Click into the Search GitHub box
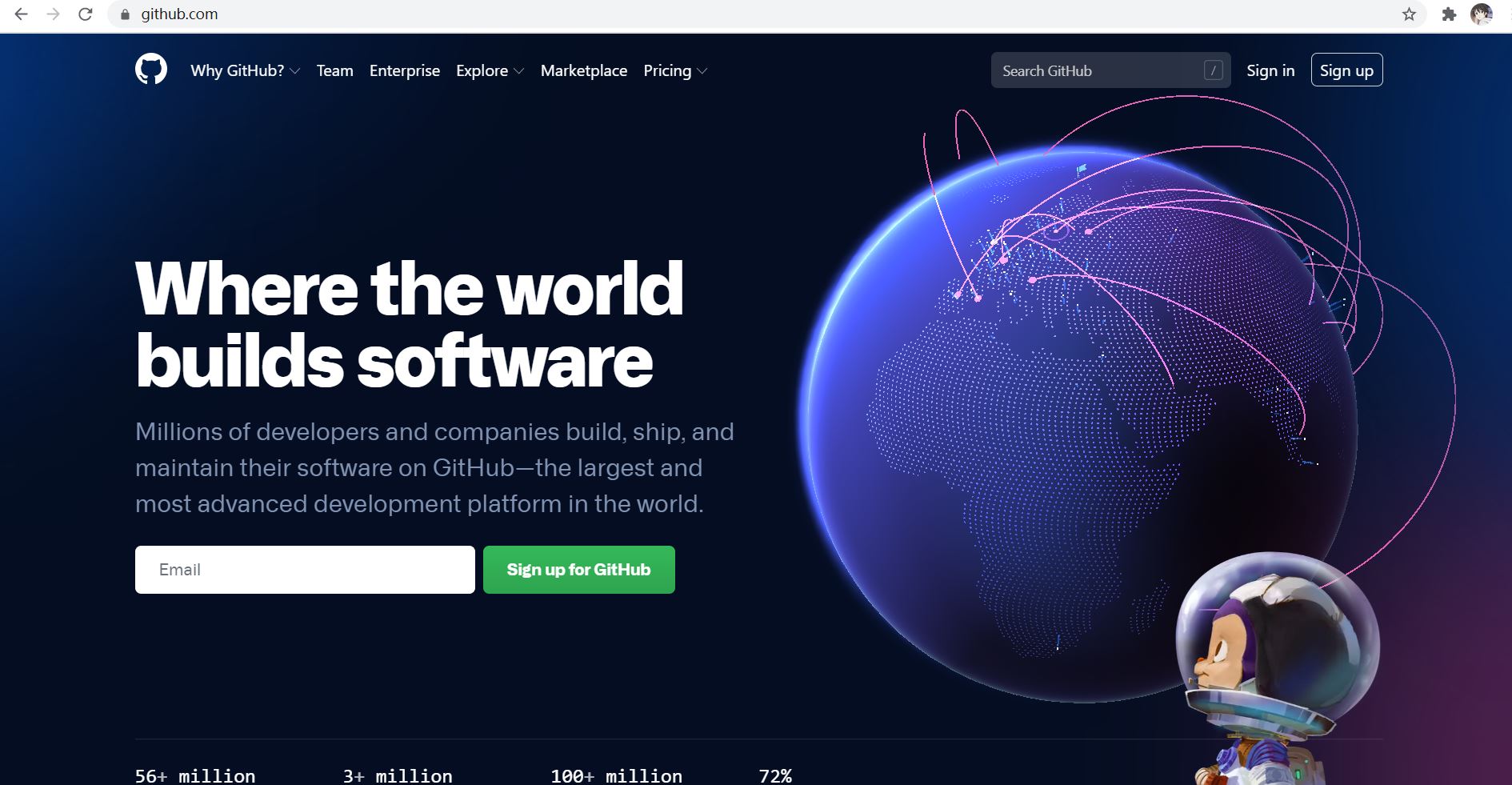Screen dimensions: 1512x785 (1096, 70)
